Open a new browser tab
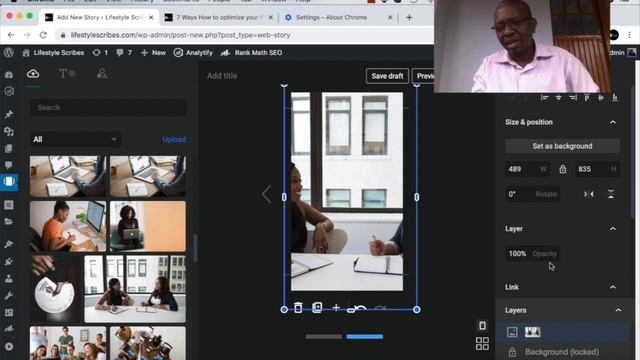Image resolution: width=640 pixels, height=360 pixels. [409, 17]
